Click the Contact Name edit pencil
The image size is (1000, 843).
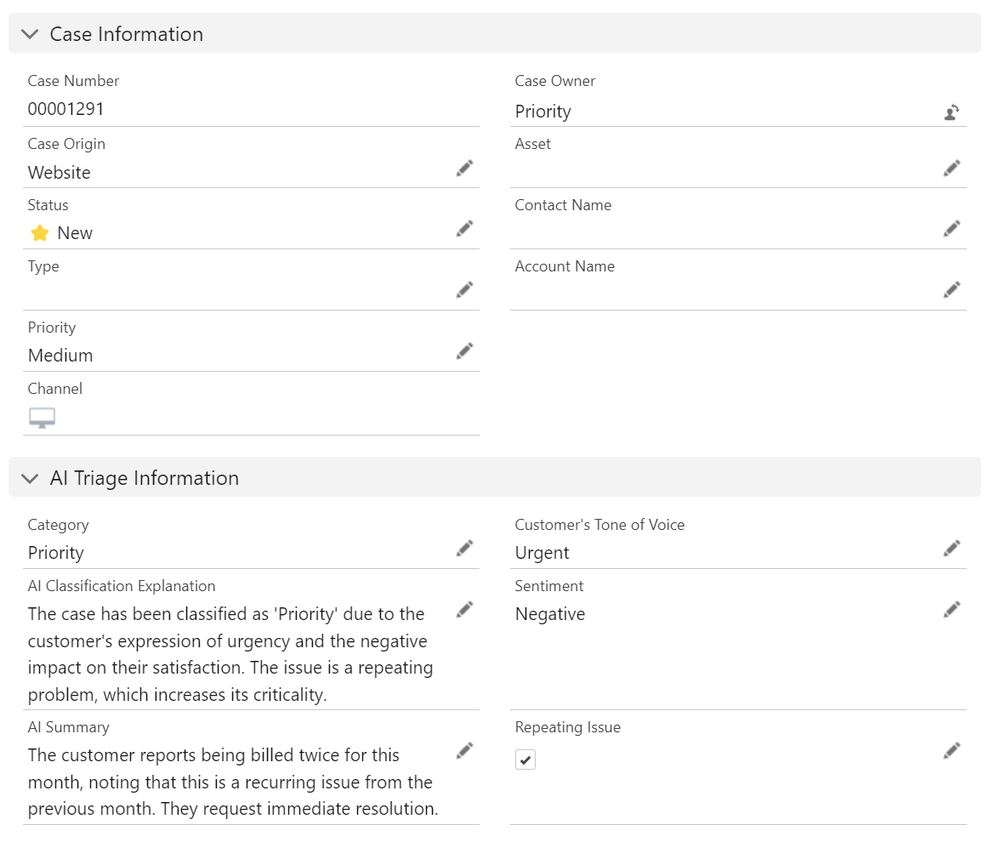952,229
